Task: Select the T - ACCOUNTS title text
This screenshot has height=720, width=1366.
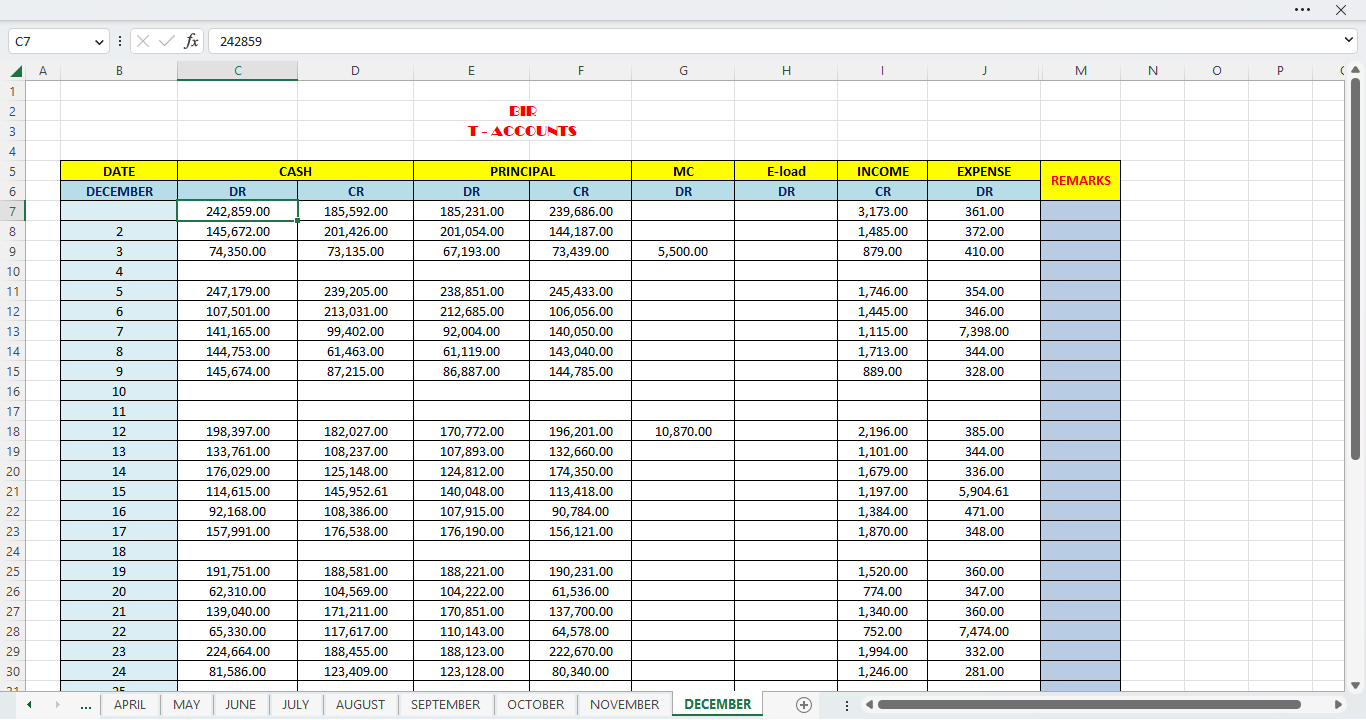Action: pos(522,131)
